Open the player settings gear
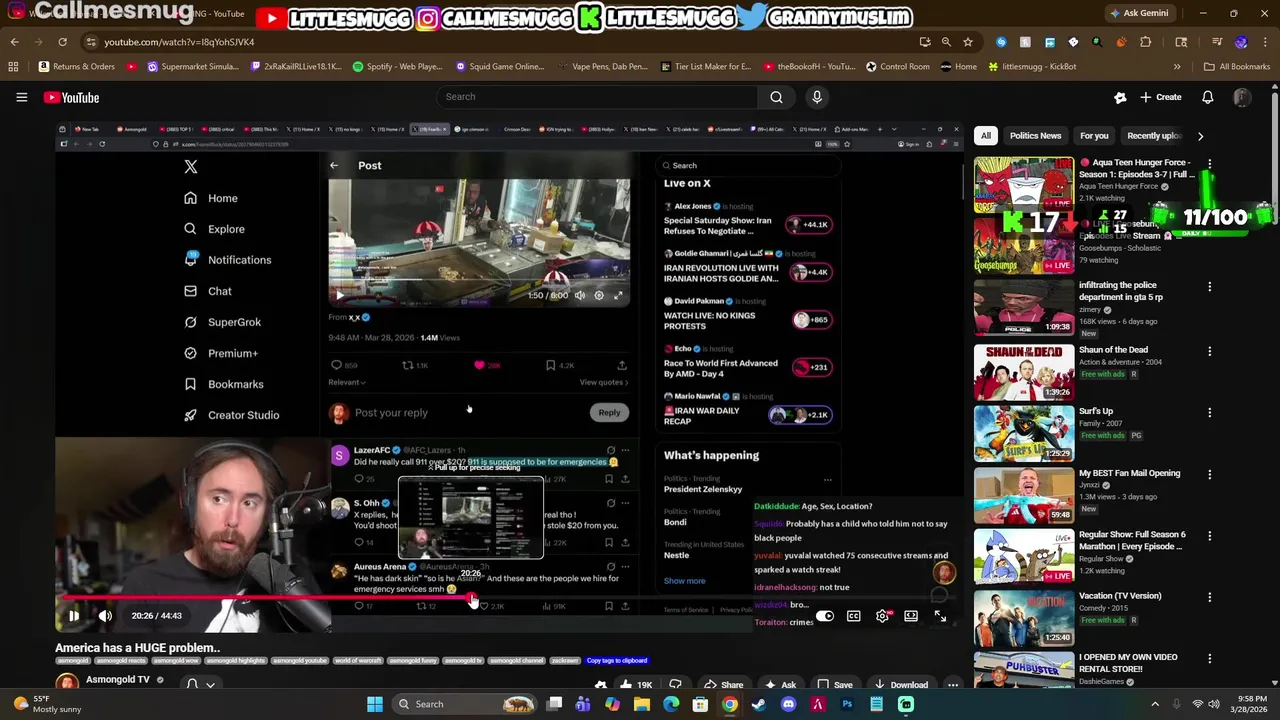Image resolution: width=1280 pixels, height=720 pixels. pyautogui.click(x=882, y=616)
